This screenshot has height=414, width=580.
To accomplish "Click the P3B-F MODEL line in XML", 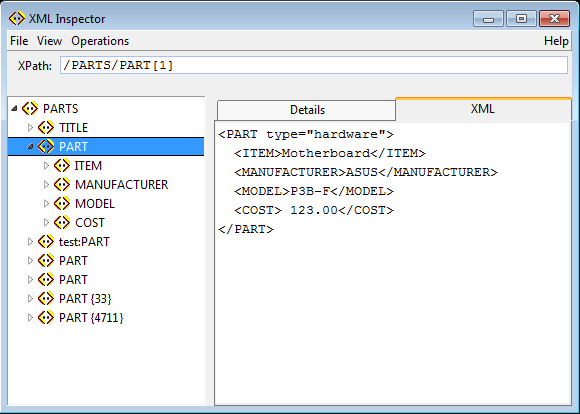I will pyautogui.click(x=314, y=191).
